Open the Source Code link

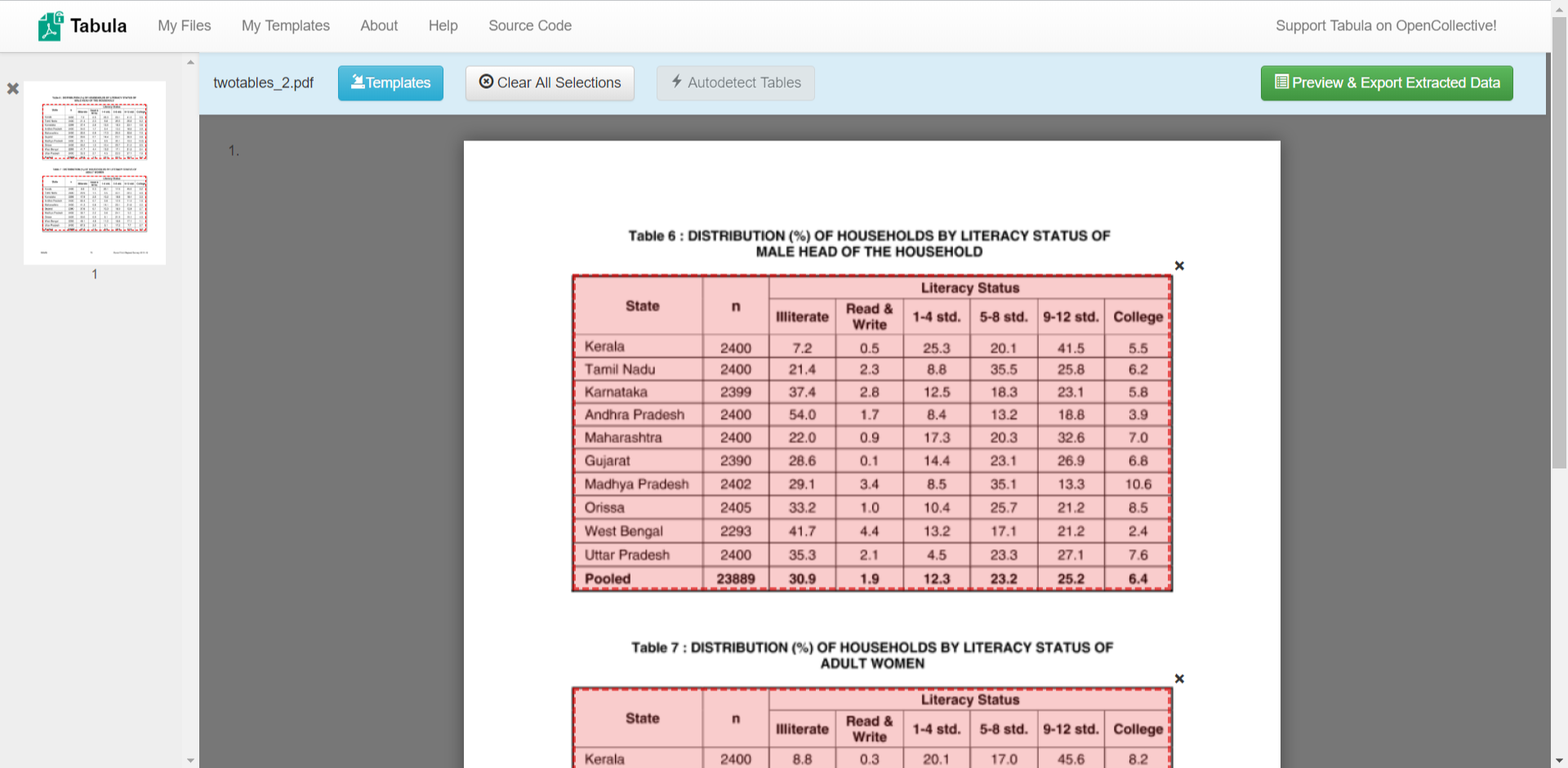tap(529, 26)
